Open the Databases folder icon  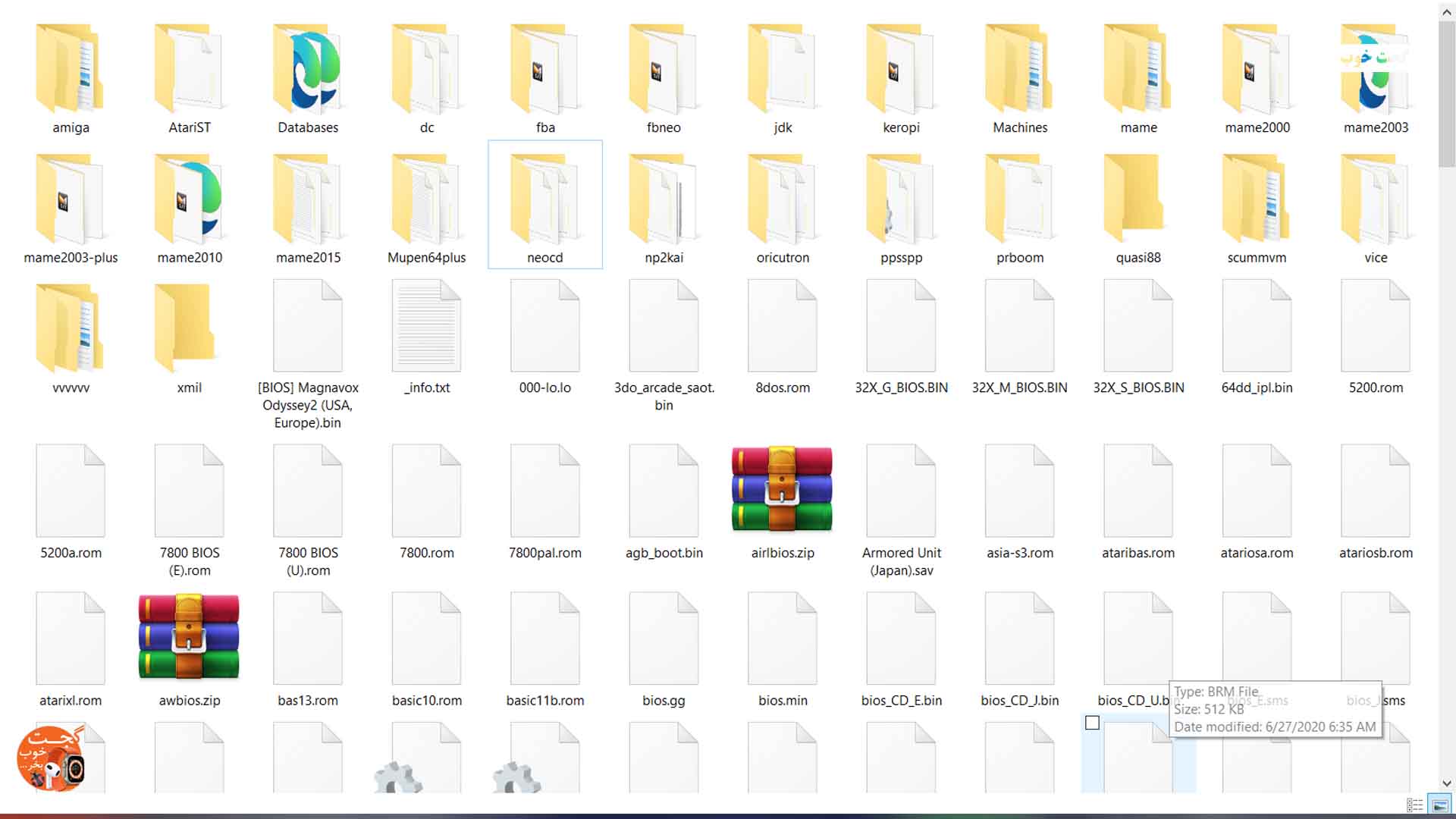(x=308, y=68)
